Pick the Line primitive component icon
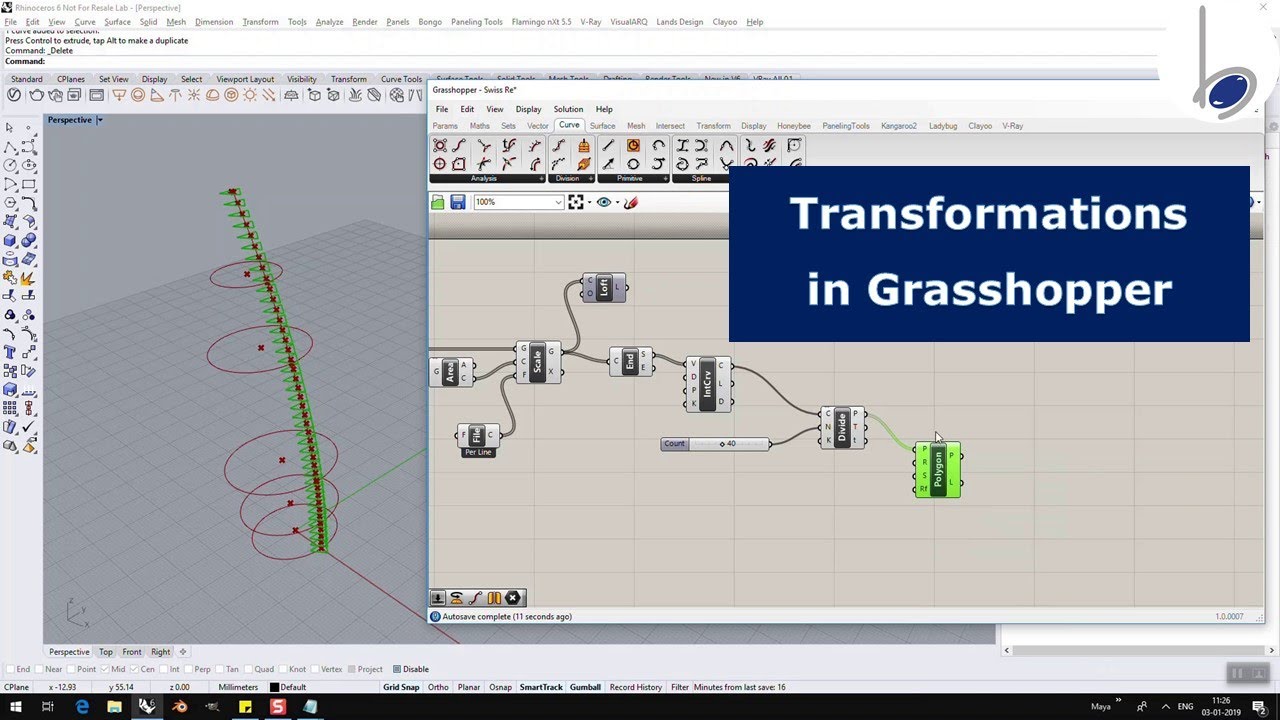This screenshot has height=720, width=1280. pyautogui.click(x=609, y=146)
